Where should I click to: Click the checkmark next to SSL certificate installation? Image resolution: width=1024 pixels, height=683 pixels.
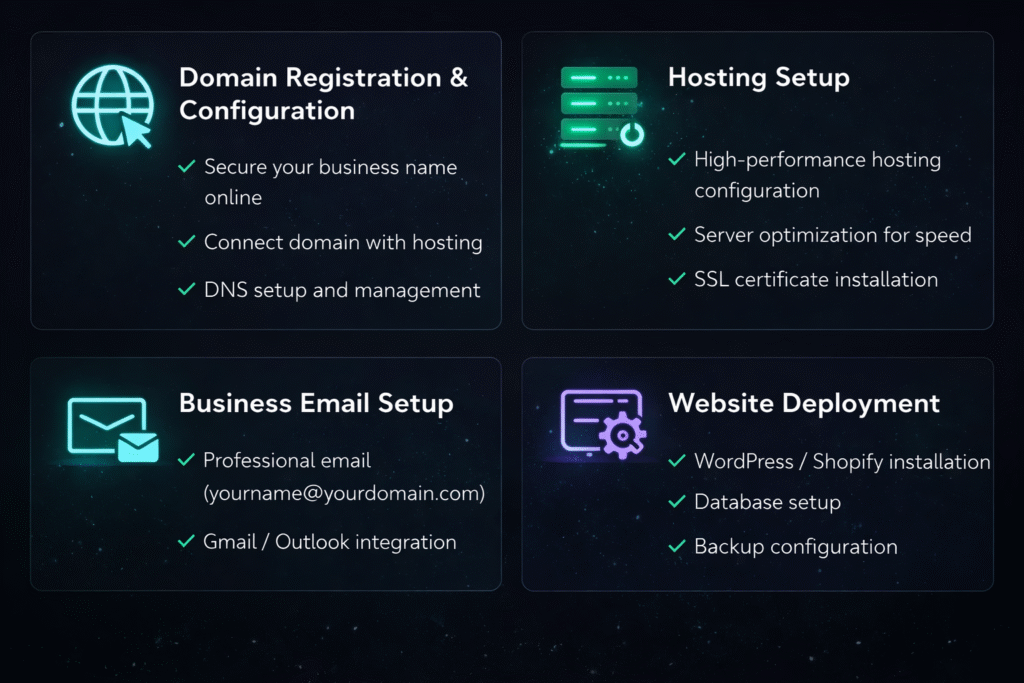[x=677, y=279]
